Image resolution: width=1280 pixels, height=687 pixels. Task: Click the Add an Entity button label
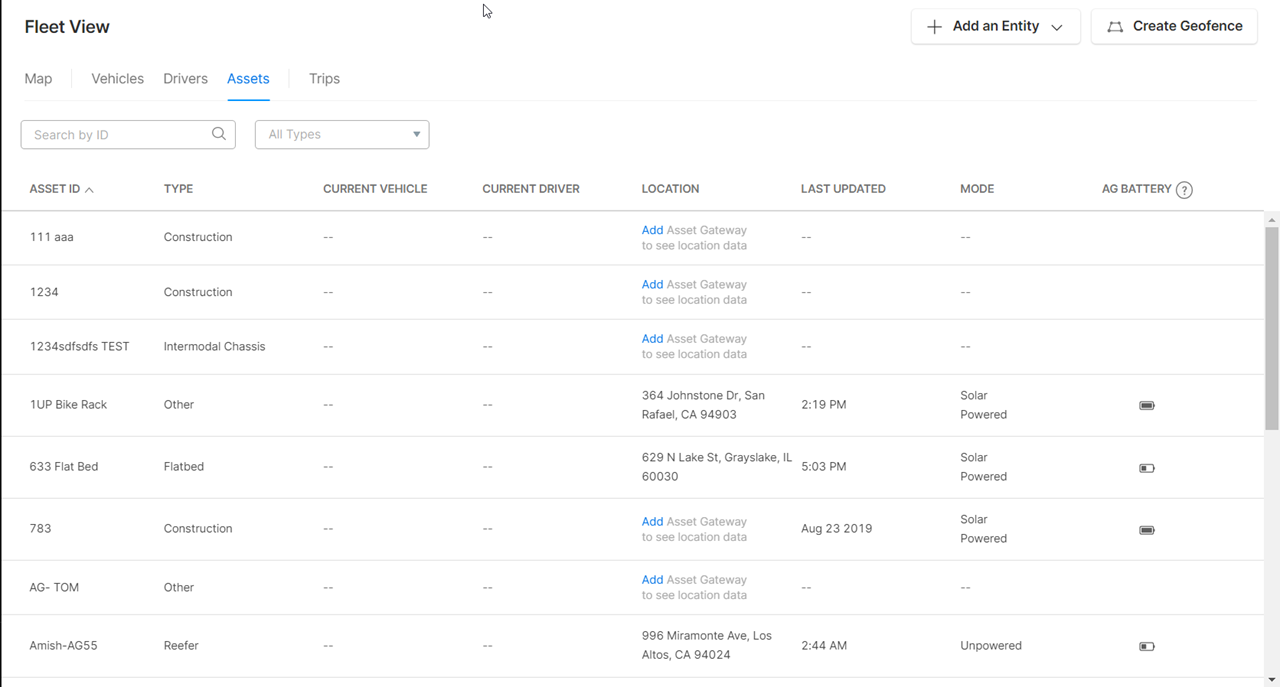tap(996, 26)
